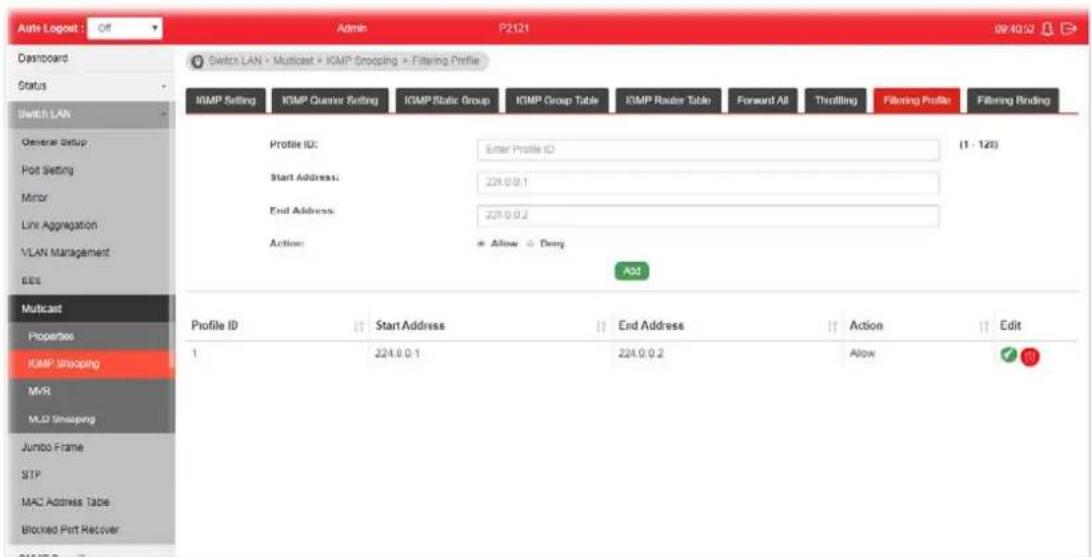Sort table by Profile ID arrows
This screenshot has height=557, width=1092.
[359, 326]
